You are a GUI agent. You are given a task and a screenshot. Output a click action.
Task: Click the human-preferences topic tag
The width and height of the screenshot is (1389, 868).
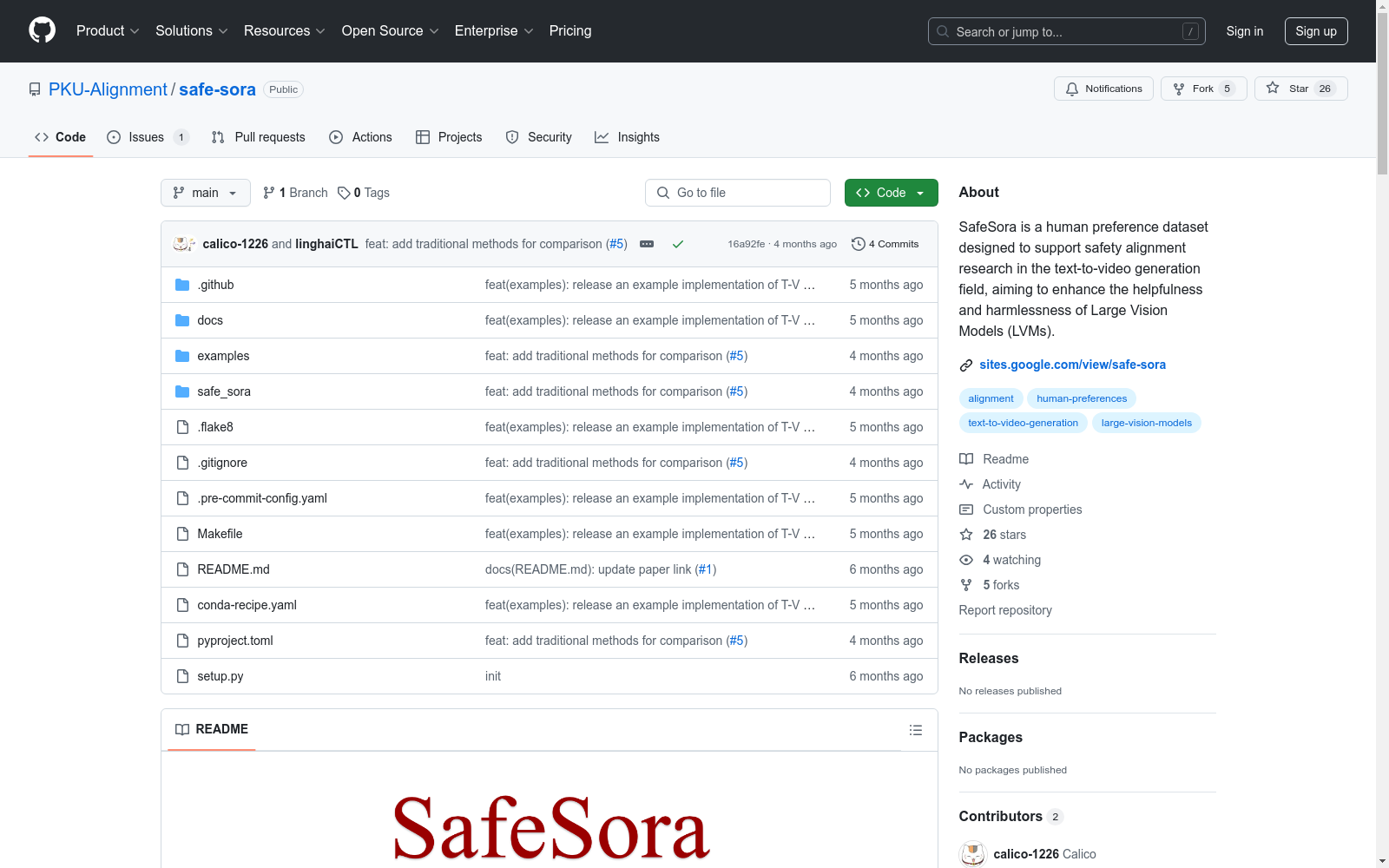(x=1082, y=398)
